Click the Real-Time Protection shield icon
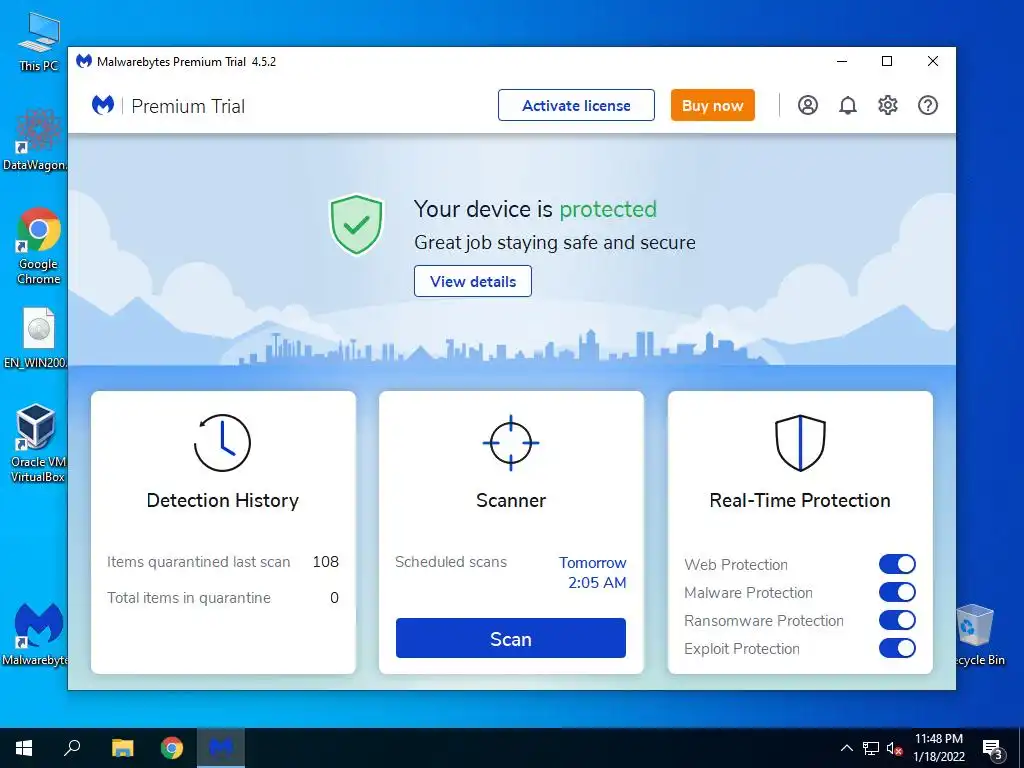 click(800, 443)
